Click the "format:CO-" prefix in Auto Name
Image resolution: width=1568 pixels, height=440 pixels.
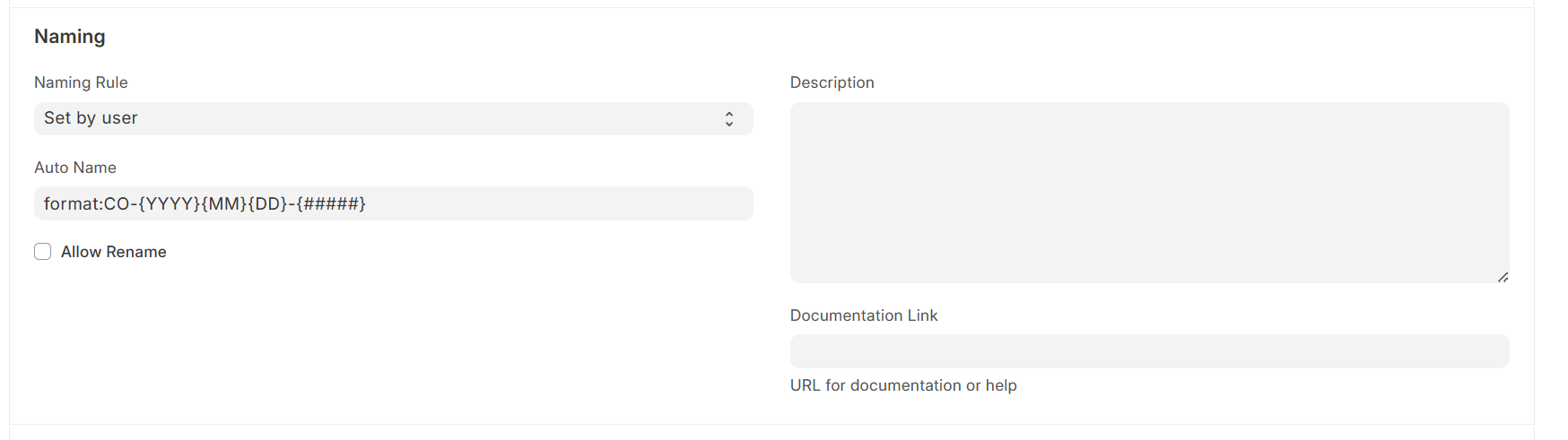pyautogui.click(x=88, y=204)
